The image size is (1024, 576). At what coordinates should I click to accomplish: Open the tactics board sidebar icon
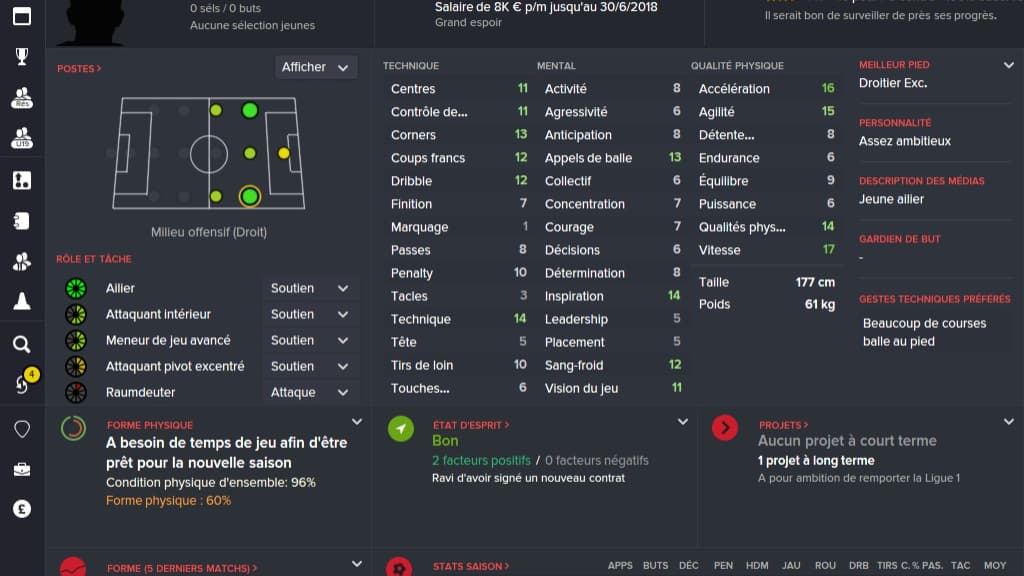point(22,180)
